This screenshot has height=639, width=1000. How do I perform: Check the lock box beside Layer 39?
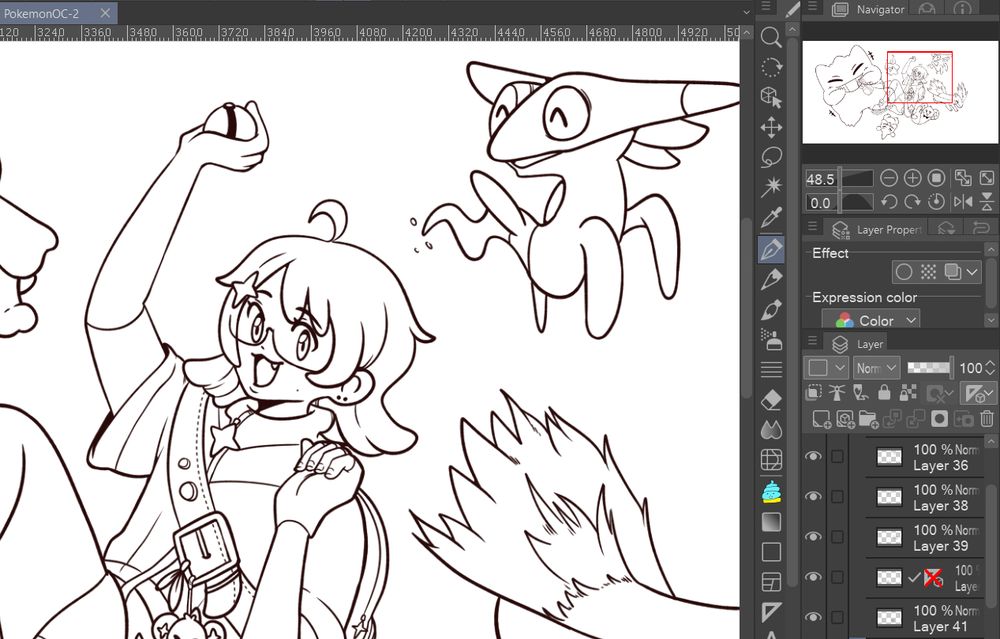[x=837, y=536]
